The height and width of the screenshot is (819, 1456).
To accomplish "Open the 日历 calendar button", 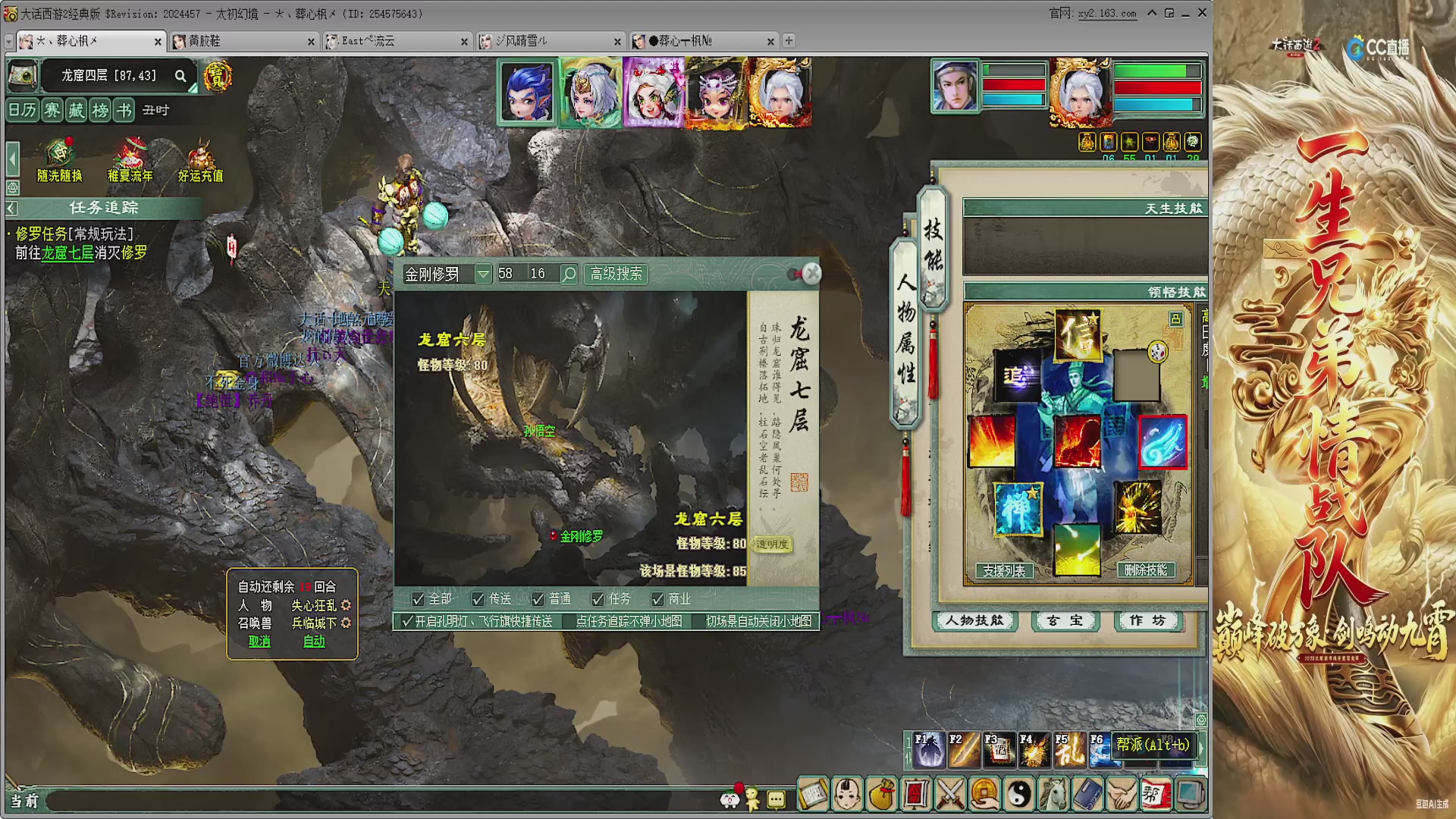I will click(22, 111).
